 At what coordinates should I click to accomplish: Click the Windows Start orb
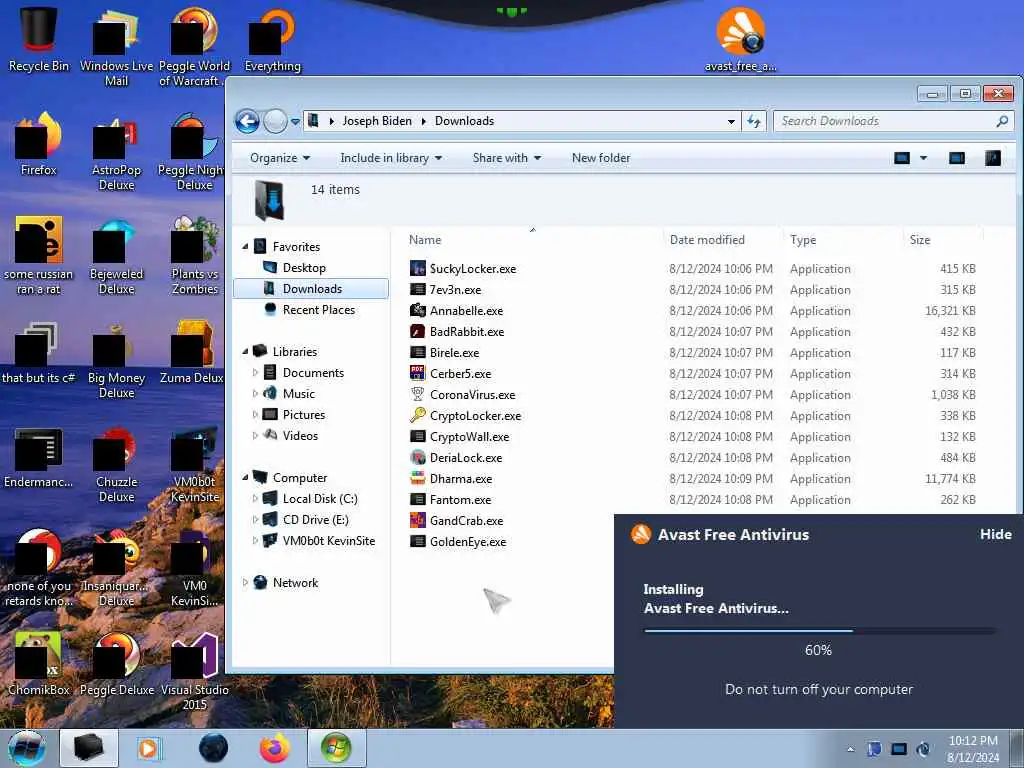pyautogui.click(x=27, y=748)
